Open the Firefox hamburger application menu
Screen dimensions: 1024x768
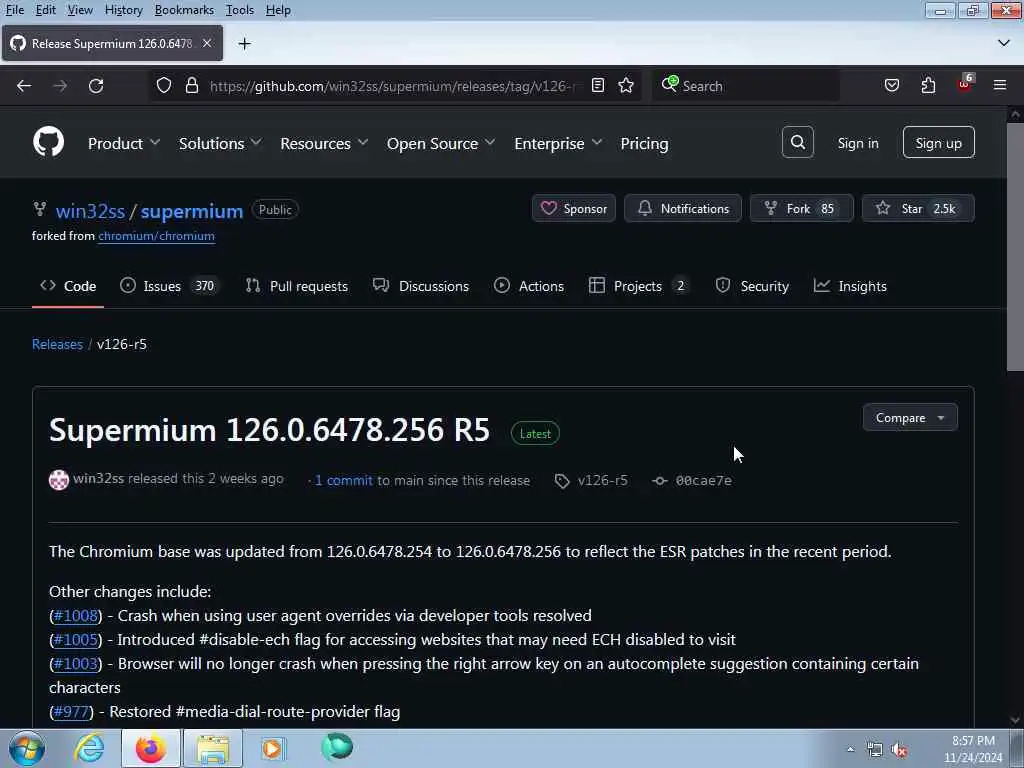1000,85
